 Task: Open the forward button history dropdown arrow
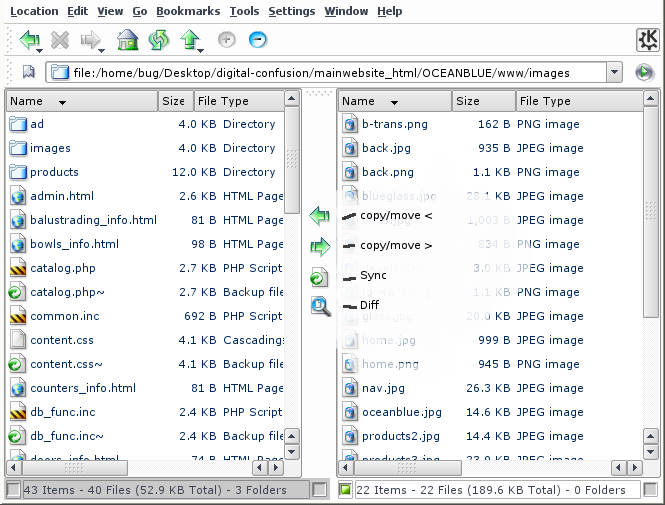click(101, 50)
